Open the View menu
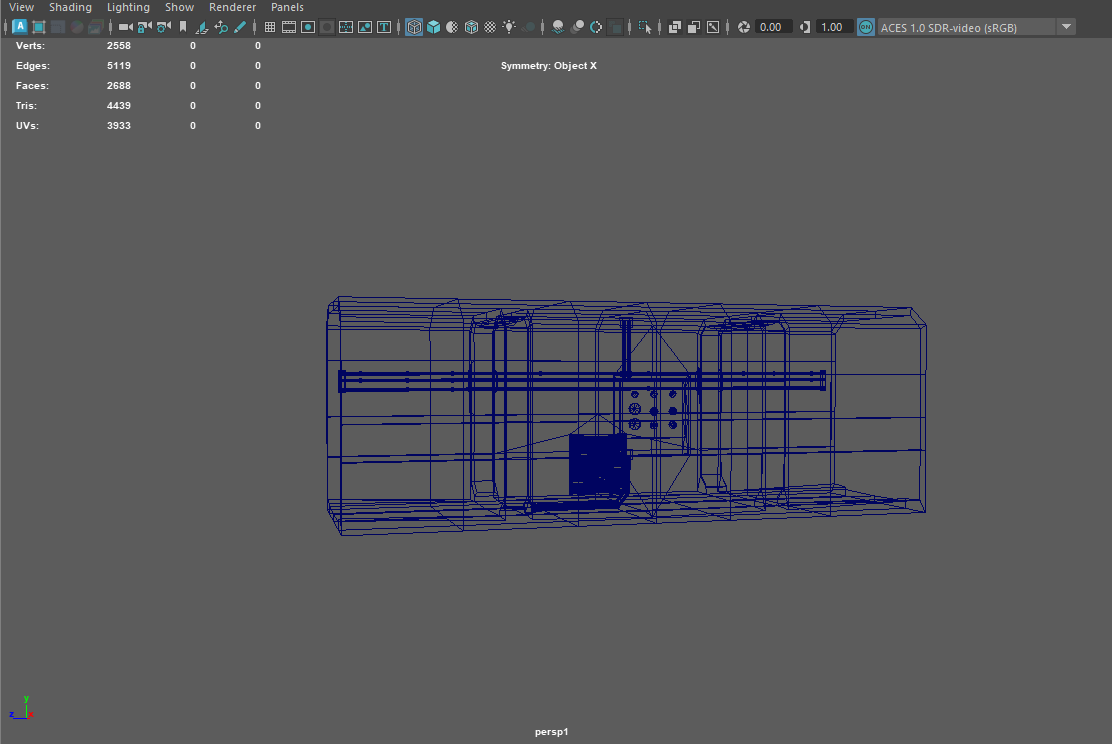1112x744 pixels. pyautogui.click(x=21, y=7)
